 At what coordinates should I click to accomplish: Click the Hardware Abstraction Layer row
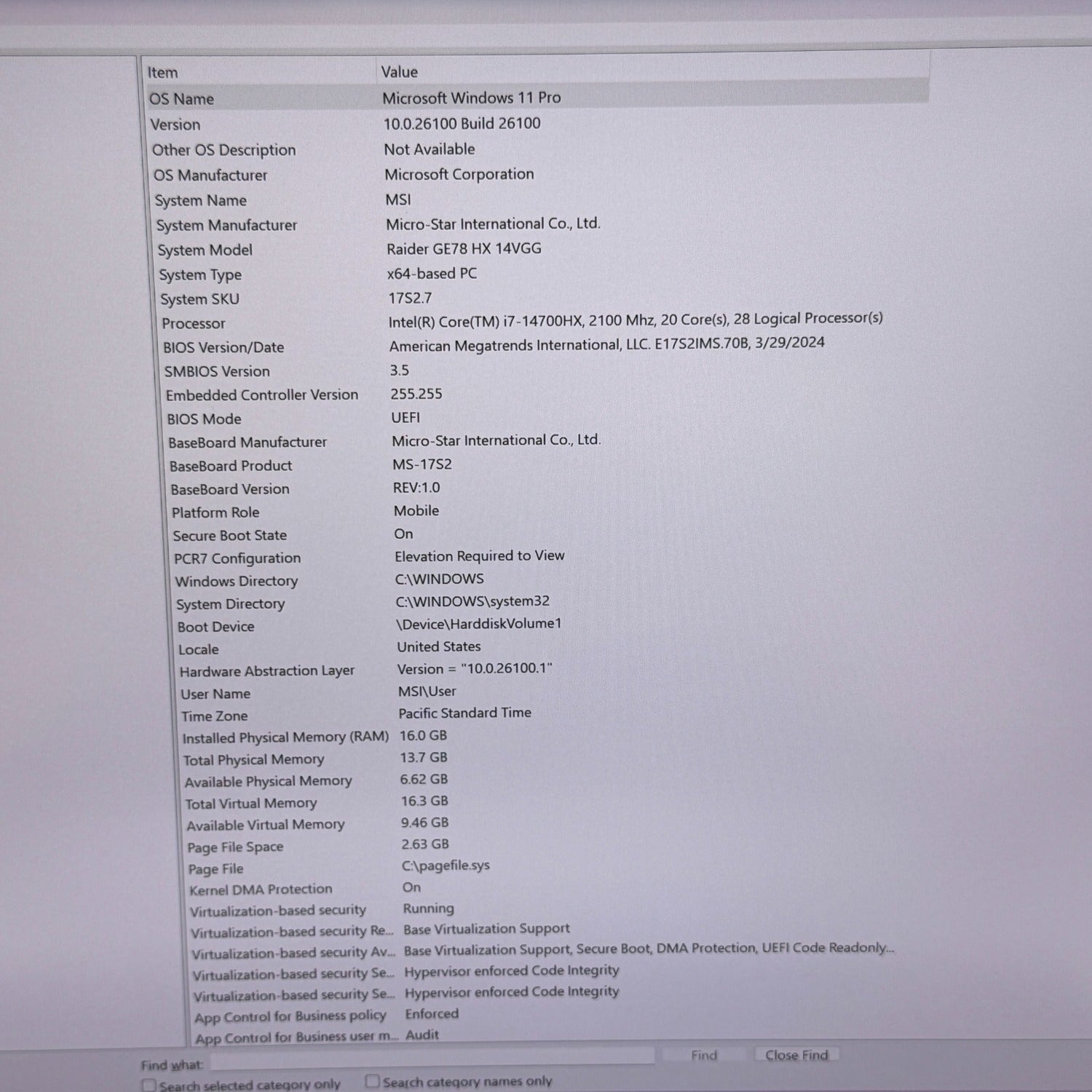(x=267, y=671)
